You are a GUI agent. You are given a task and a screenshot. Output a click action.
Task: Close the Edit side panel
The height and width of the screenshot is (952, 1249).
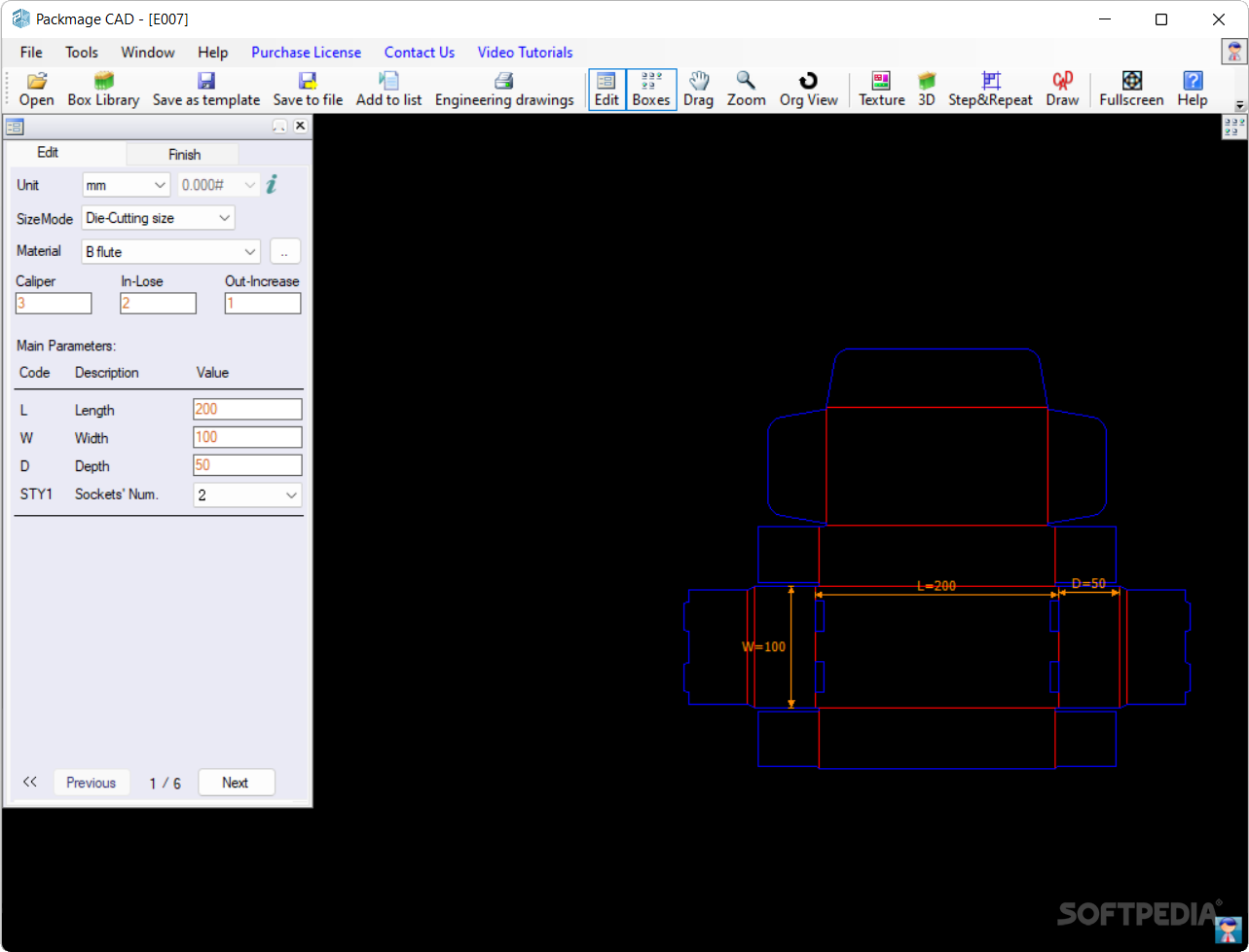[300, 126]
